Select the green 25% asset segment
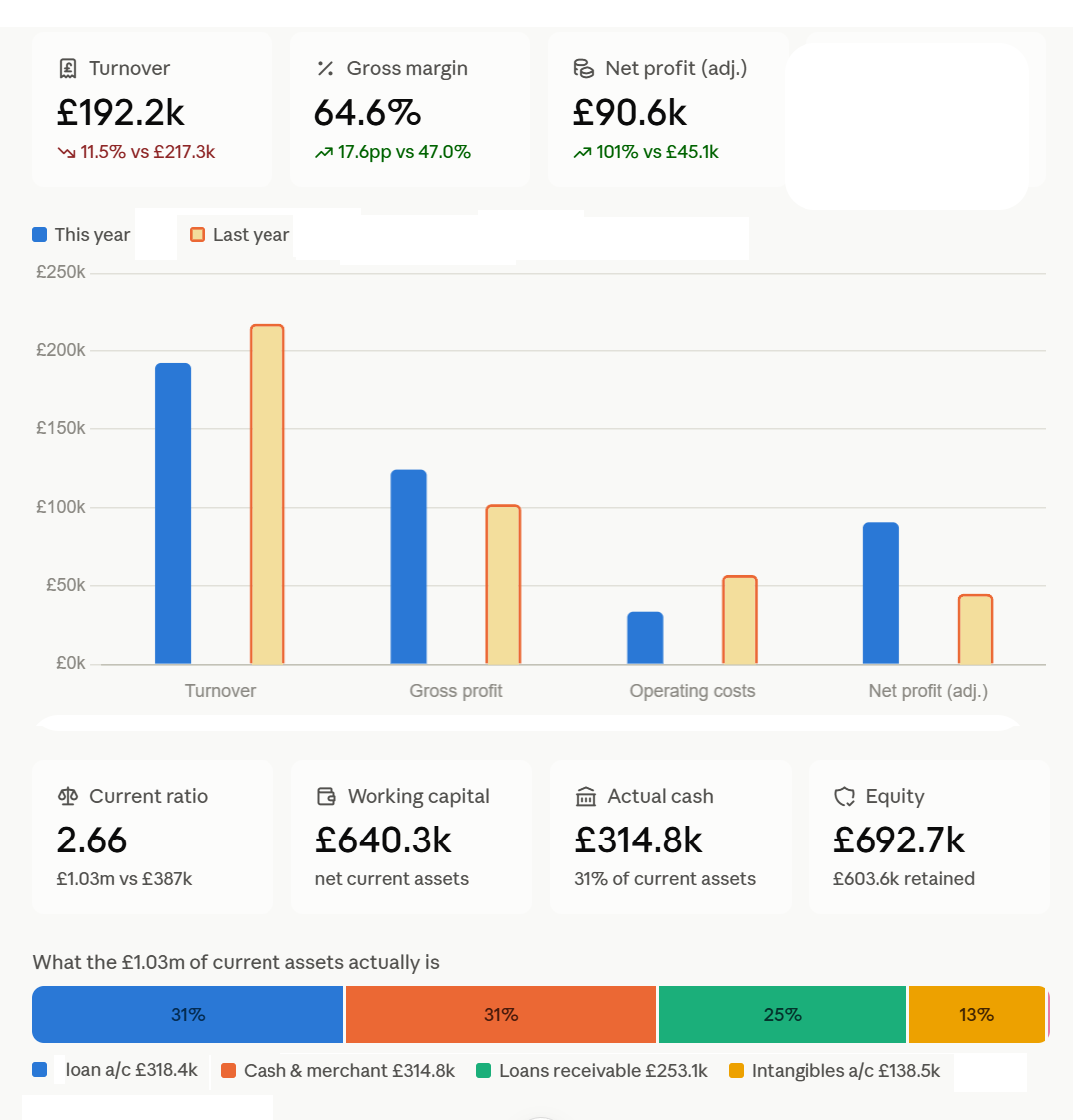The width and height of the screenshot is (1073, 1120). (783, 1014)
